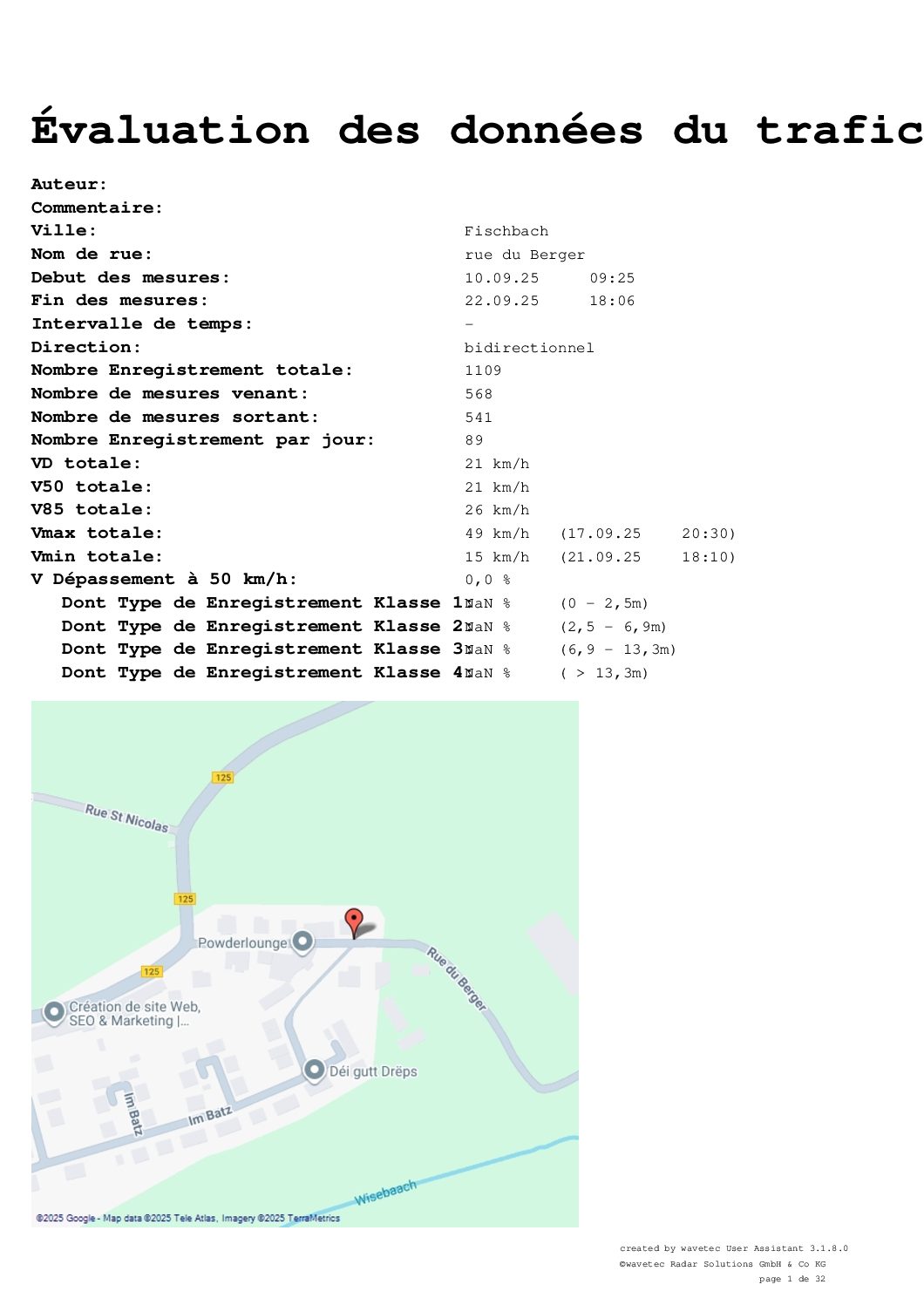Click the report title 'Évaluation des données du trafic'
The width and height of the screenshot is (924, 1305).
pyautogui.click(x=477, y=130)
